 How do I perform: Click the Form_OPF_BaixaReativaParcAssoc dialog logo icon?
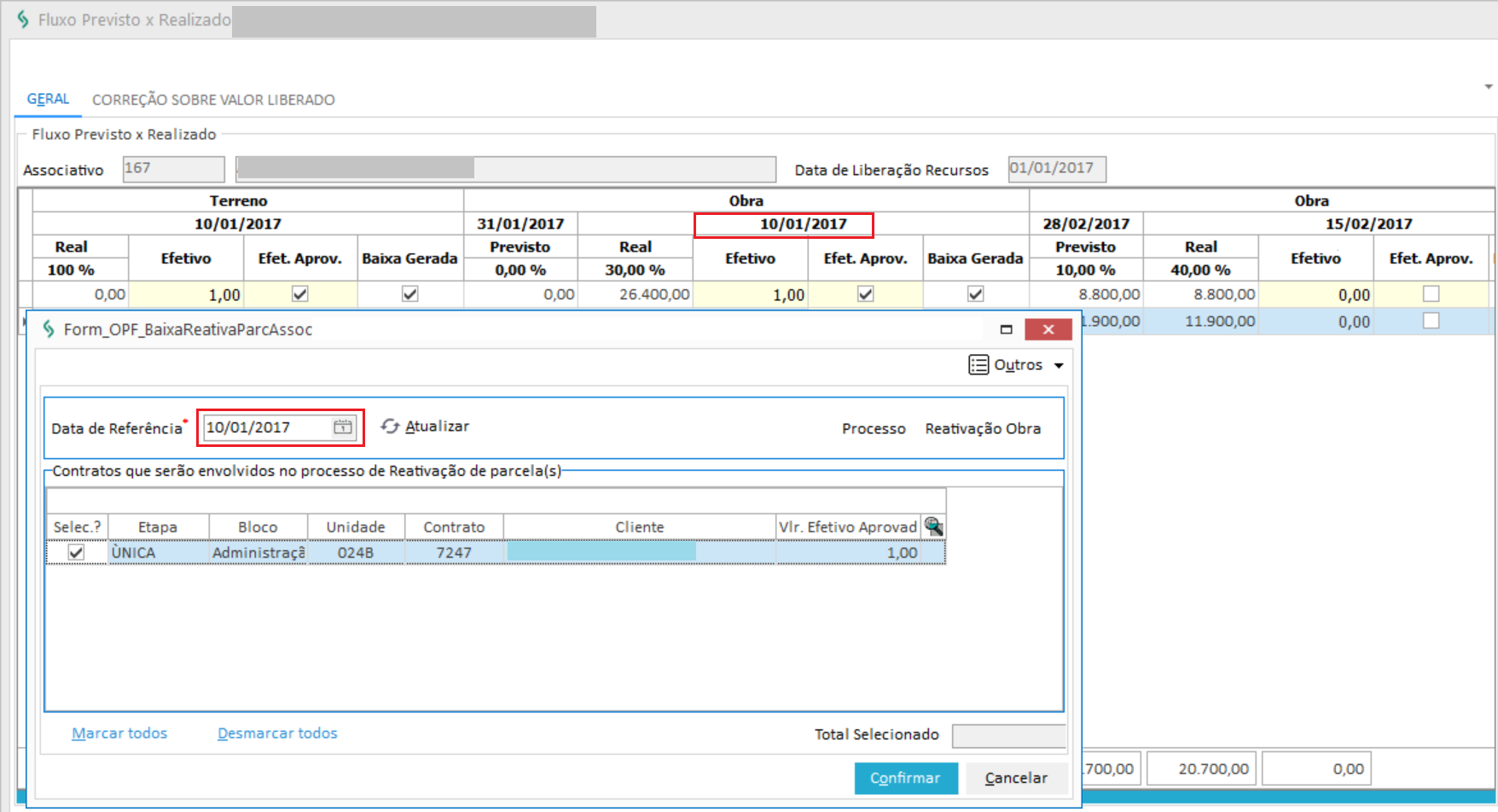coord(49,329)
